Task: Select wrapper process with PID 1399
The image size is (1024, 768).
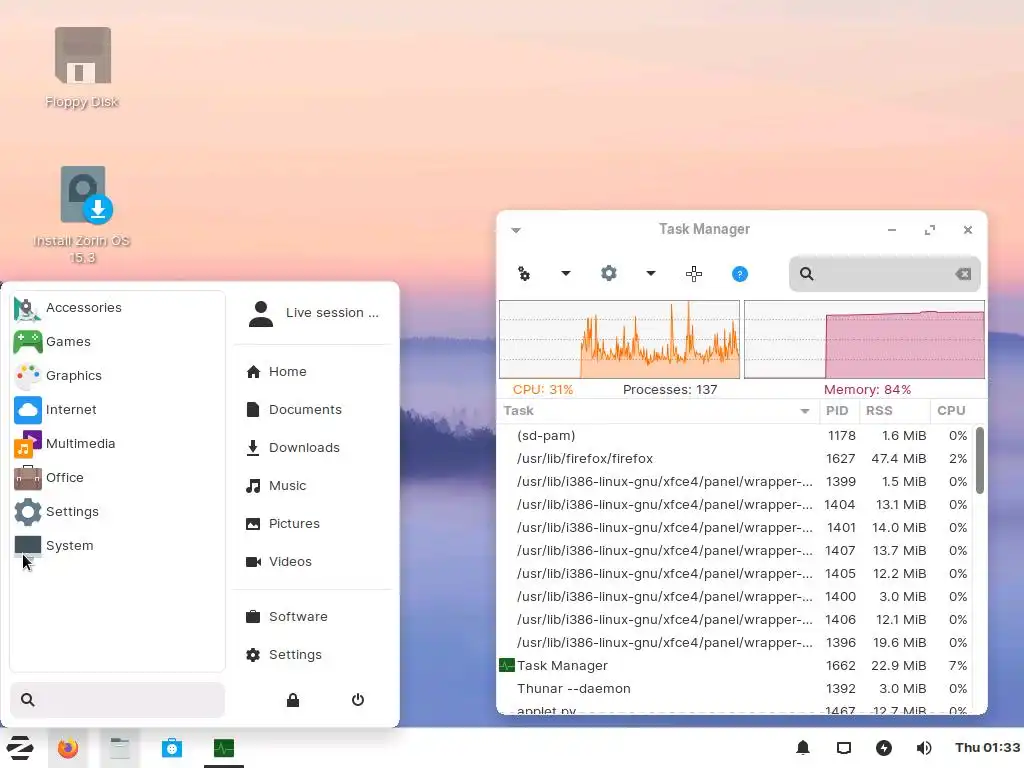Action: (x=735, y=481)
